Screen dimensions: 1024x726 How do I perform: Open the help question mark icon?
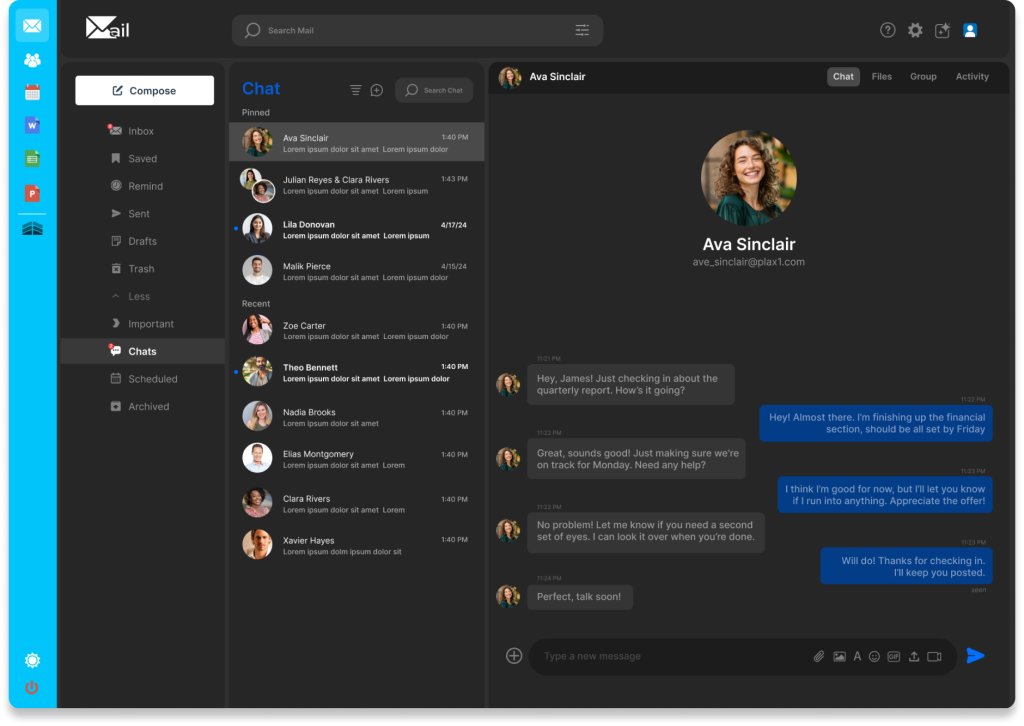click(887, 30)
